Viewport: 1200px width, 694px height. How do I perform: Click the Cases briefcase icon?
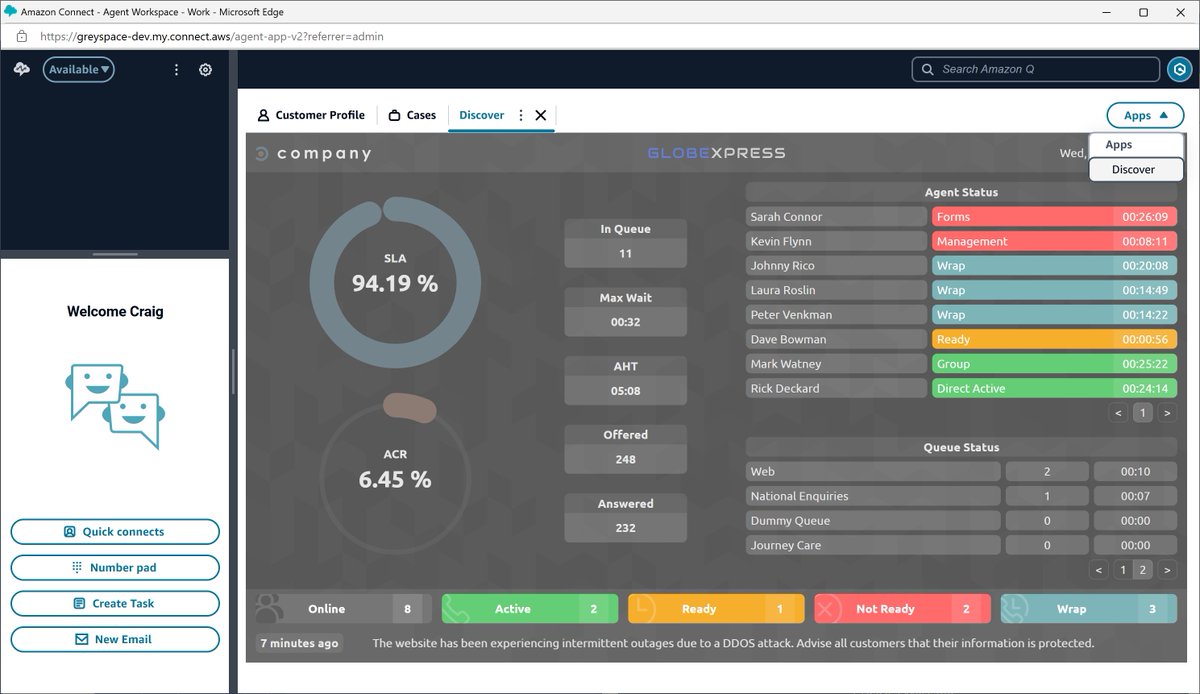[x=395, y=115]
